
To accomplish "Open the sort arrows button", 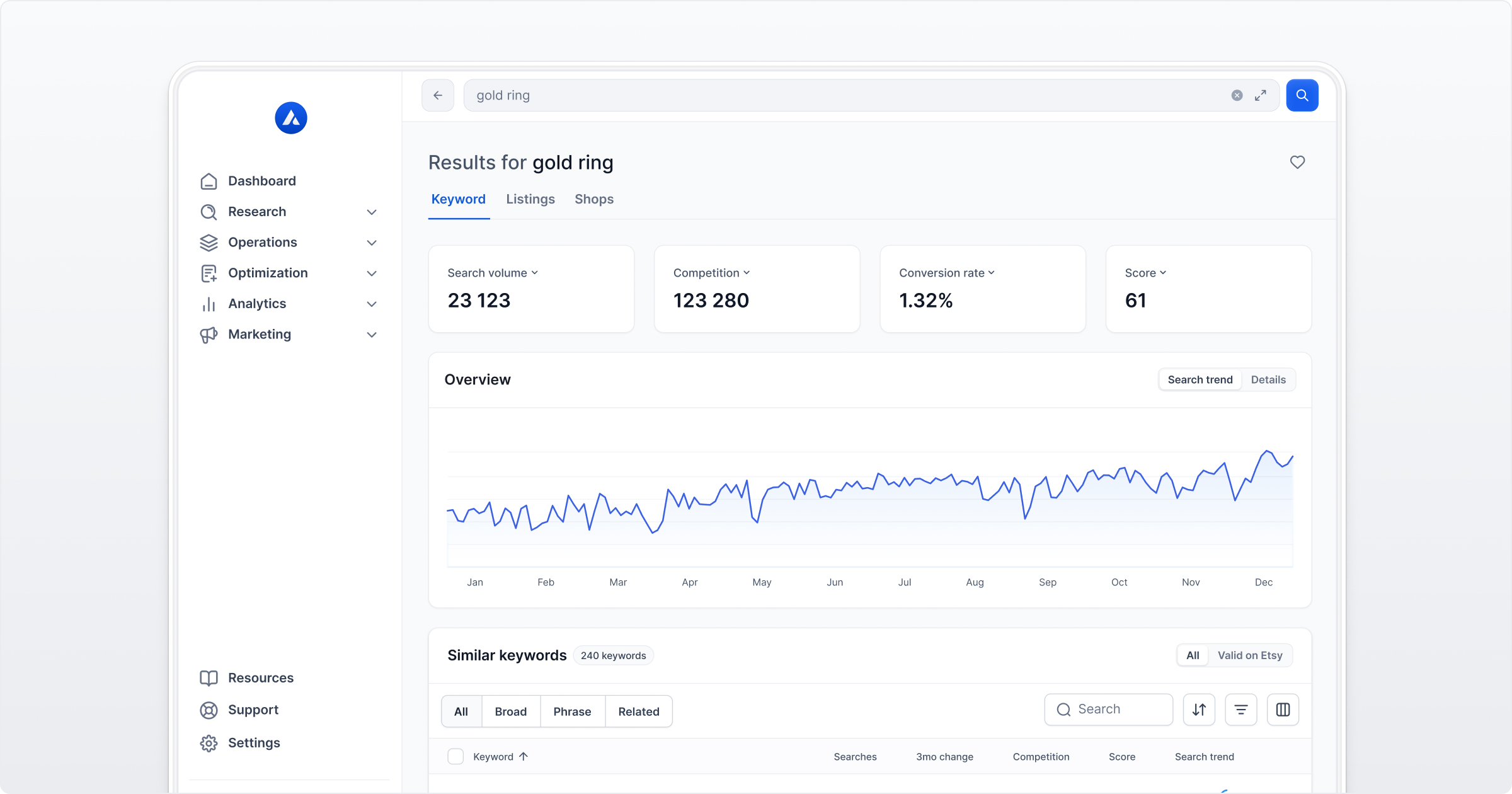I will [1199, 710].
